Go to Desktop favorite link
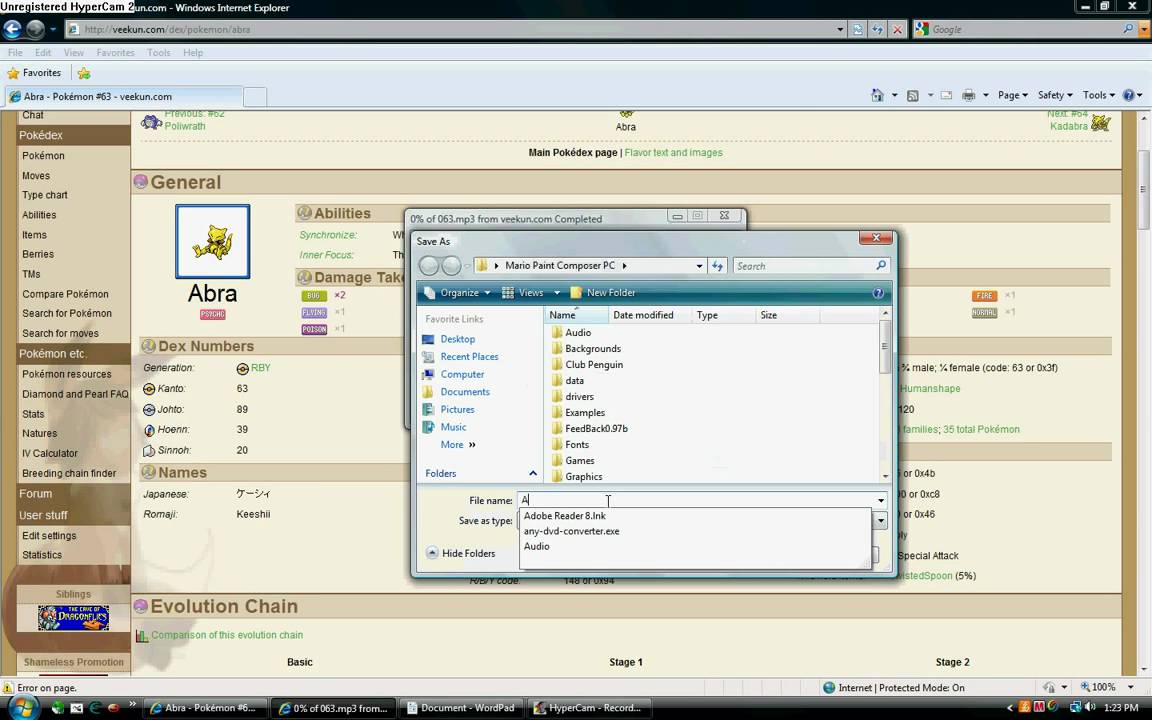Screen dimensions: 1152x720 (x=458, y=339)
